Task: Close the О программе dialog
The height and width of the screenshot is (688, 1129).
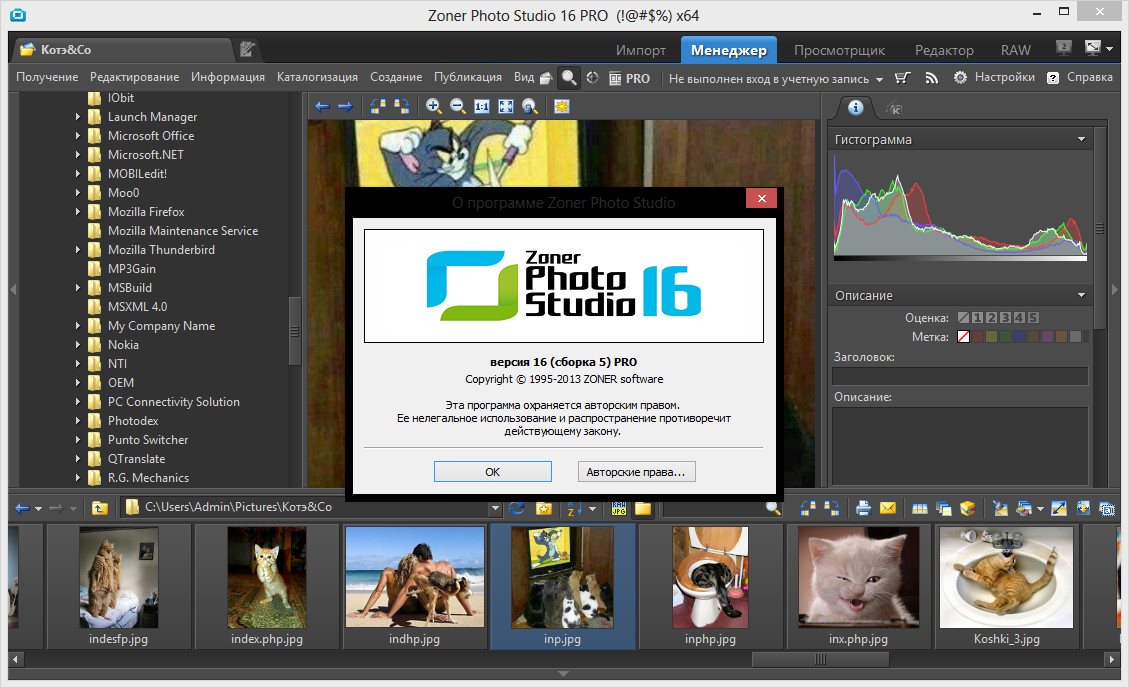Action: pos(761,198)
